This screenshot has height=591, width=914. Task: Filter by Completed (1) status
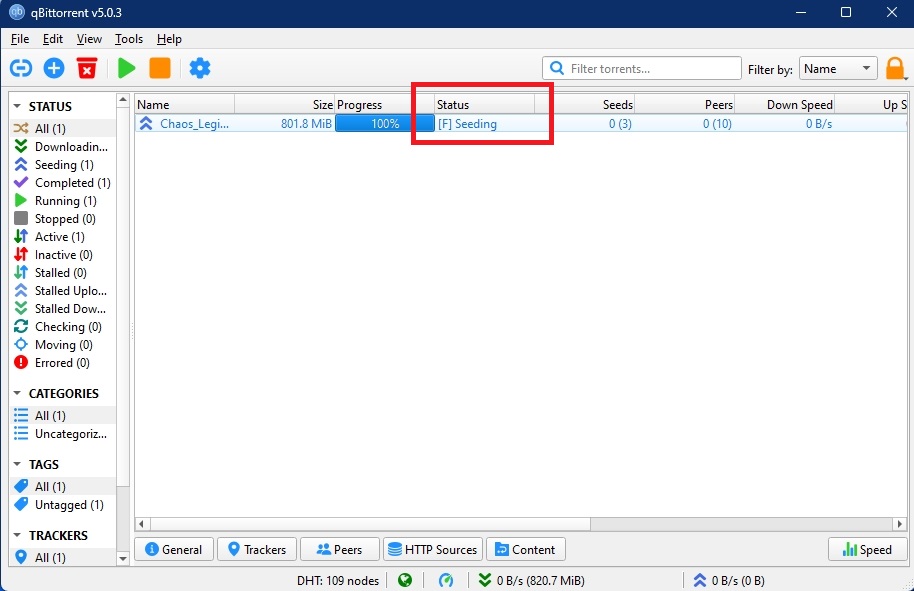63,182
